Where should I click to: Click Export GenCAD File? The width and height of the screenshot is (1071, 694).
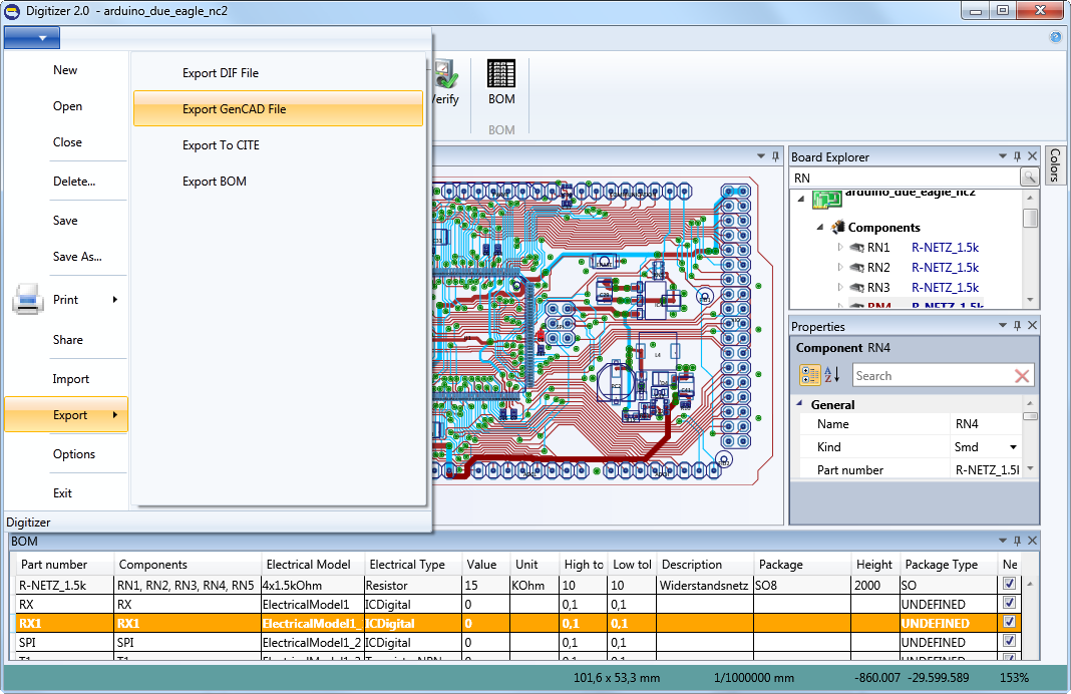click(278, 109)
